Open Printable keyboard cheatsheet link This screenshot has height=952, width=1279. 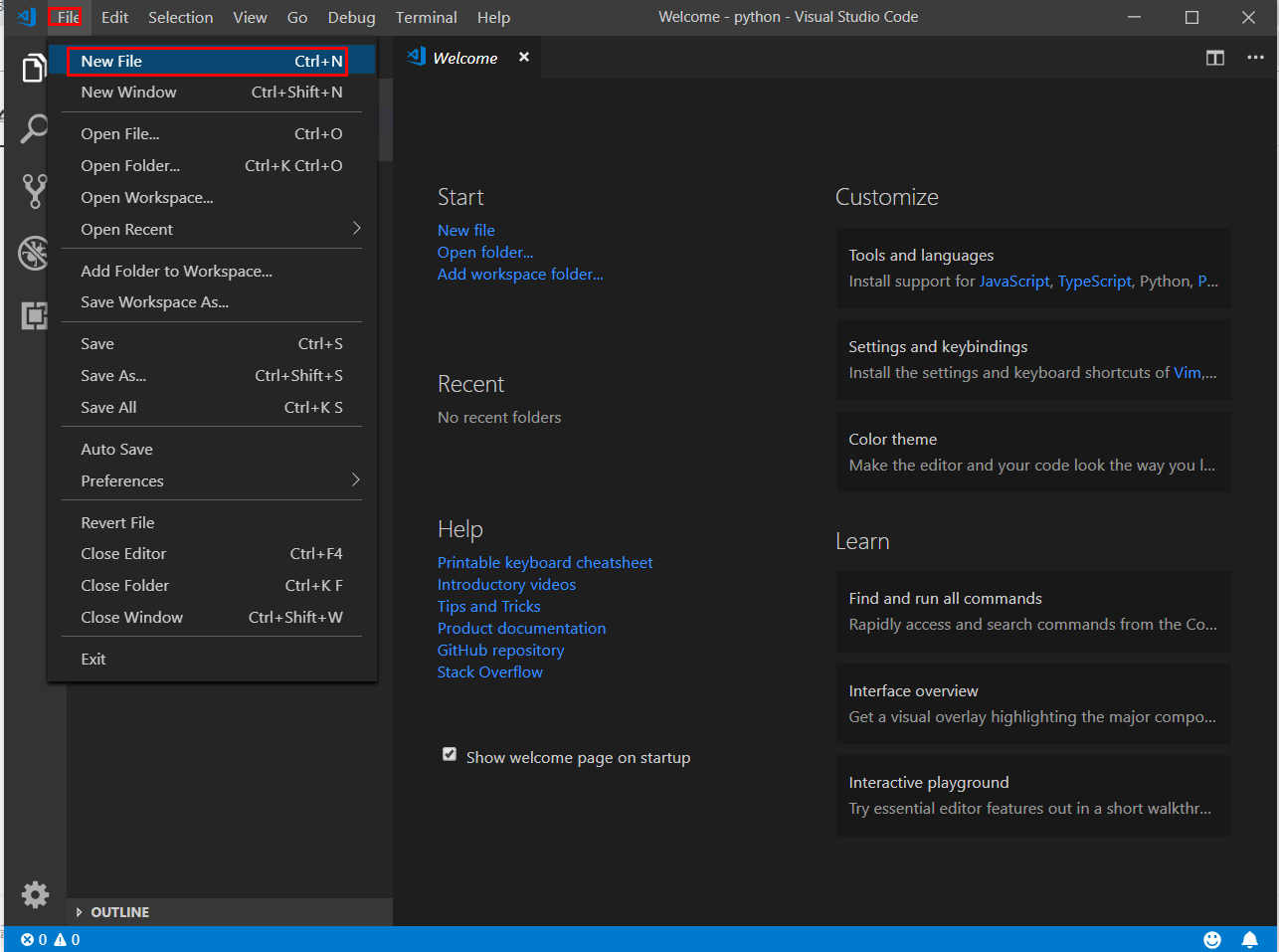click(x=545, y=562)
